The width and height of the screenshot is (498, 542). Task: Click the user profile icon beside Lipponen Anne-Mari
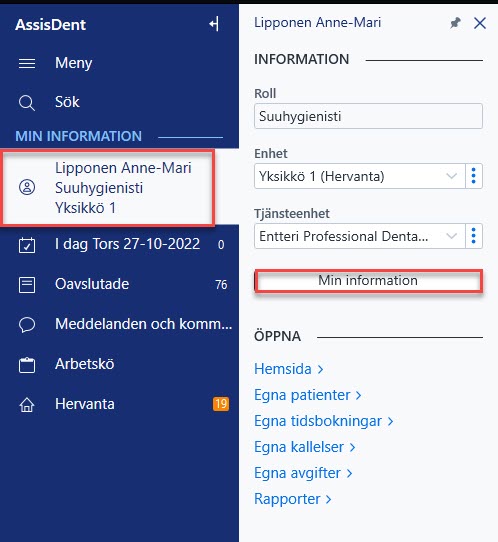[27, 187]
